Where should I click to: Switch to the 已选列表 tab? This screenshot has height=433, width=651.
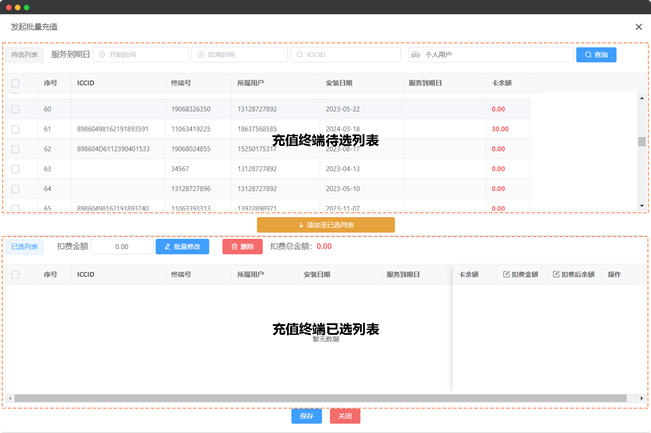click(x=25, y=246)
